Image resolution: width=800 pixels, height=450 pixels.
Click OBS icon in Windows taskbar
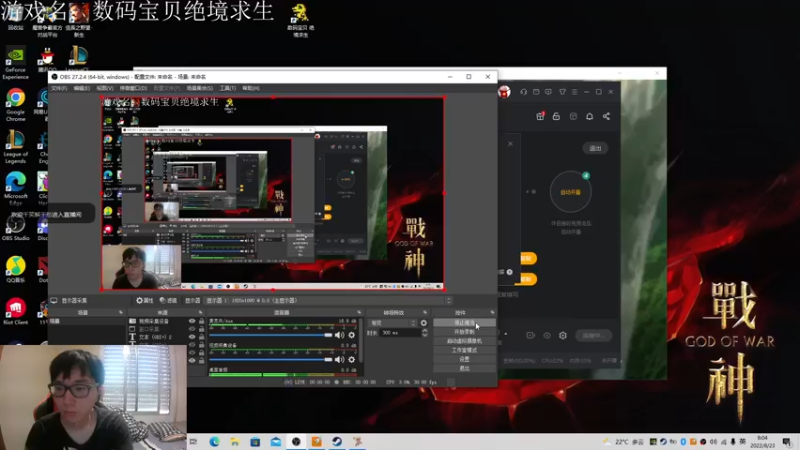pyautogui.click(x=296, y=441)
